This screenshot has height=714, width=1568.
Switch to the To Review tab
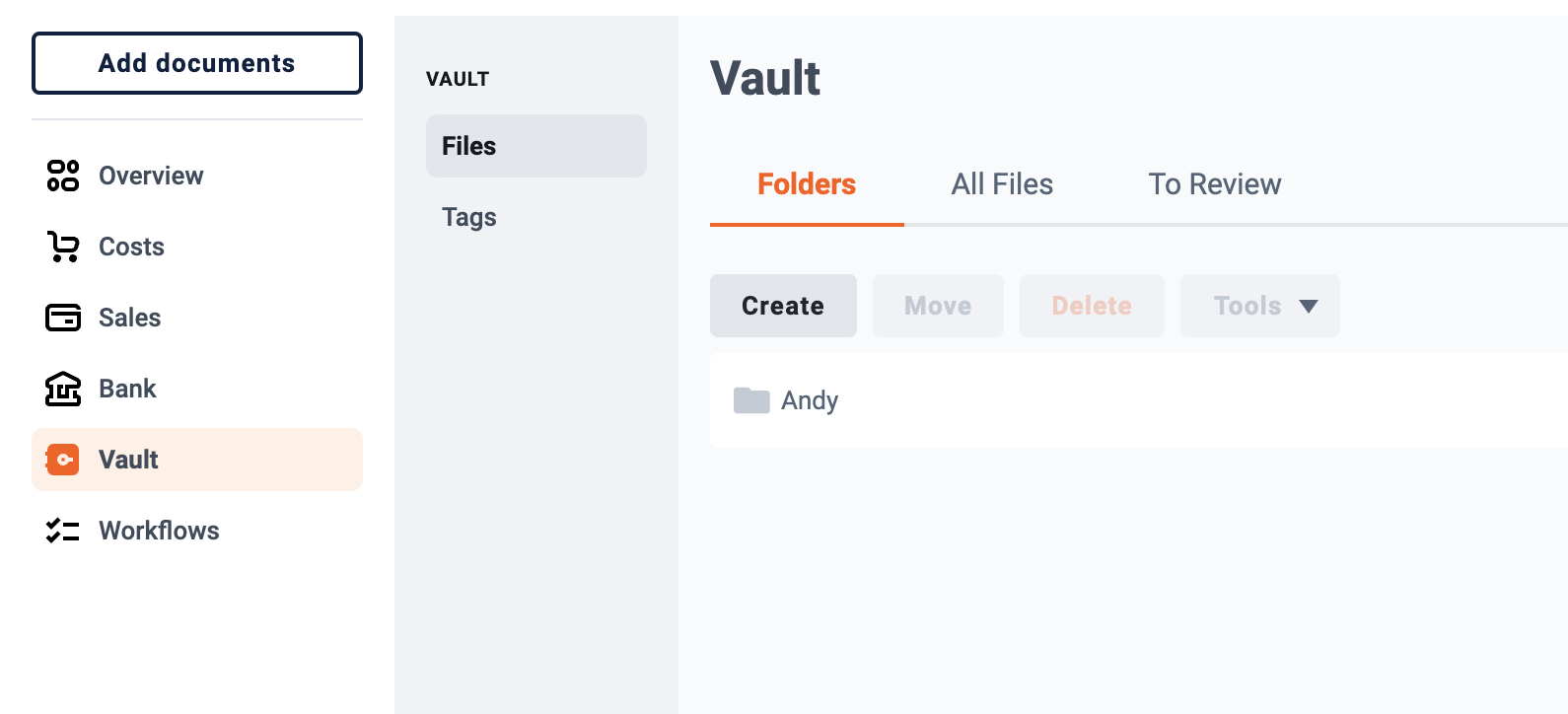pos(1215,184)
